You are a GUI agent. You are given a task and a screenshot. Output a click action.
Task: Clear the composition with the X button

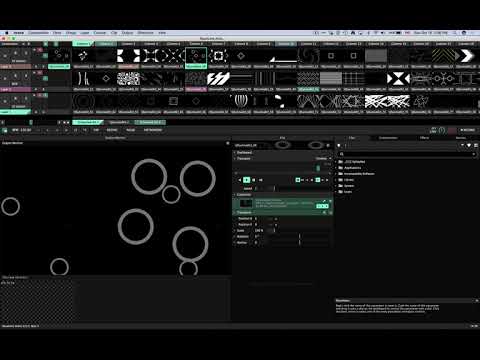[24, 44]
